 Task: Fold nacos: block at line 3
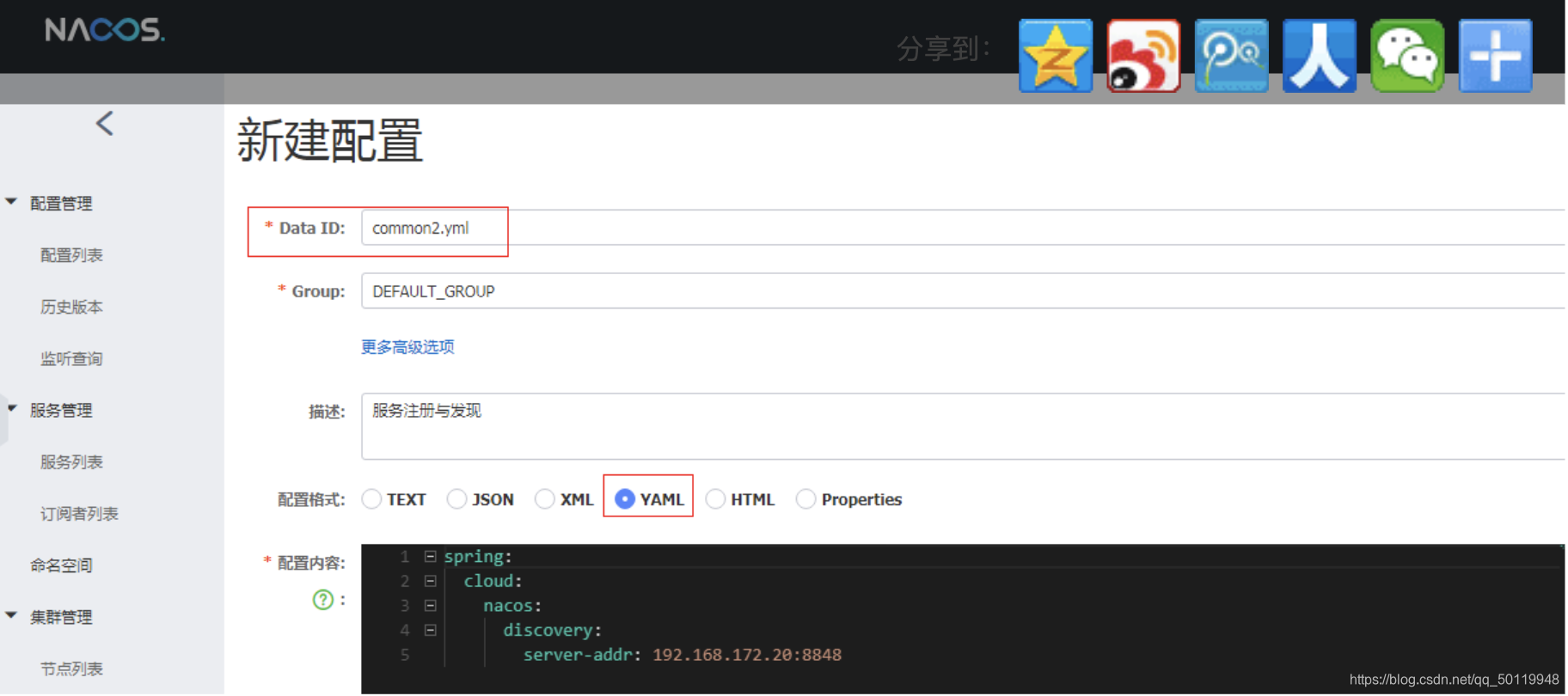pos(431,606)
